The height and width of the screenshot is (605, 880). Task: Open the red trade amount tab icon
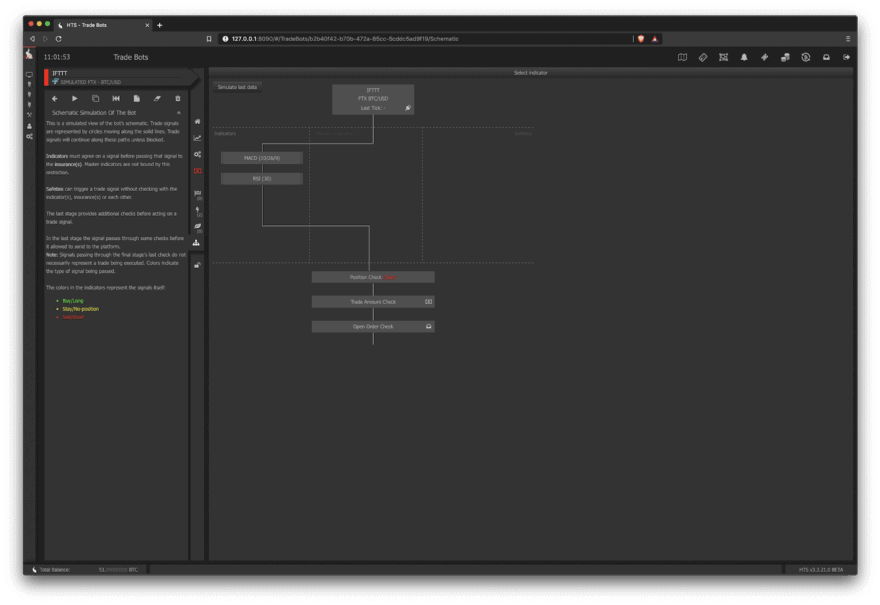coord(198,171)
